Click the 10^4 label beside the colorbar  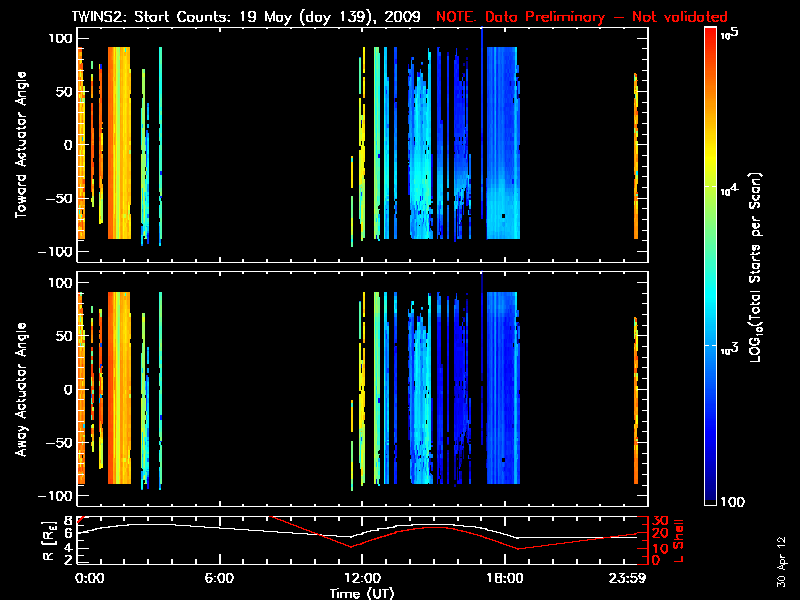tap(729, 186)
